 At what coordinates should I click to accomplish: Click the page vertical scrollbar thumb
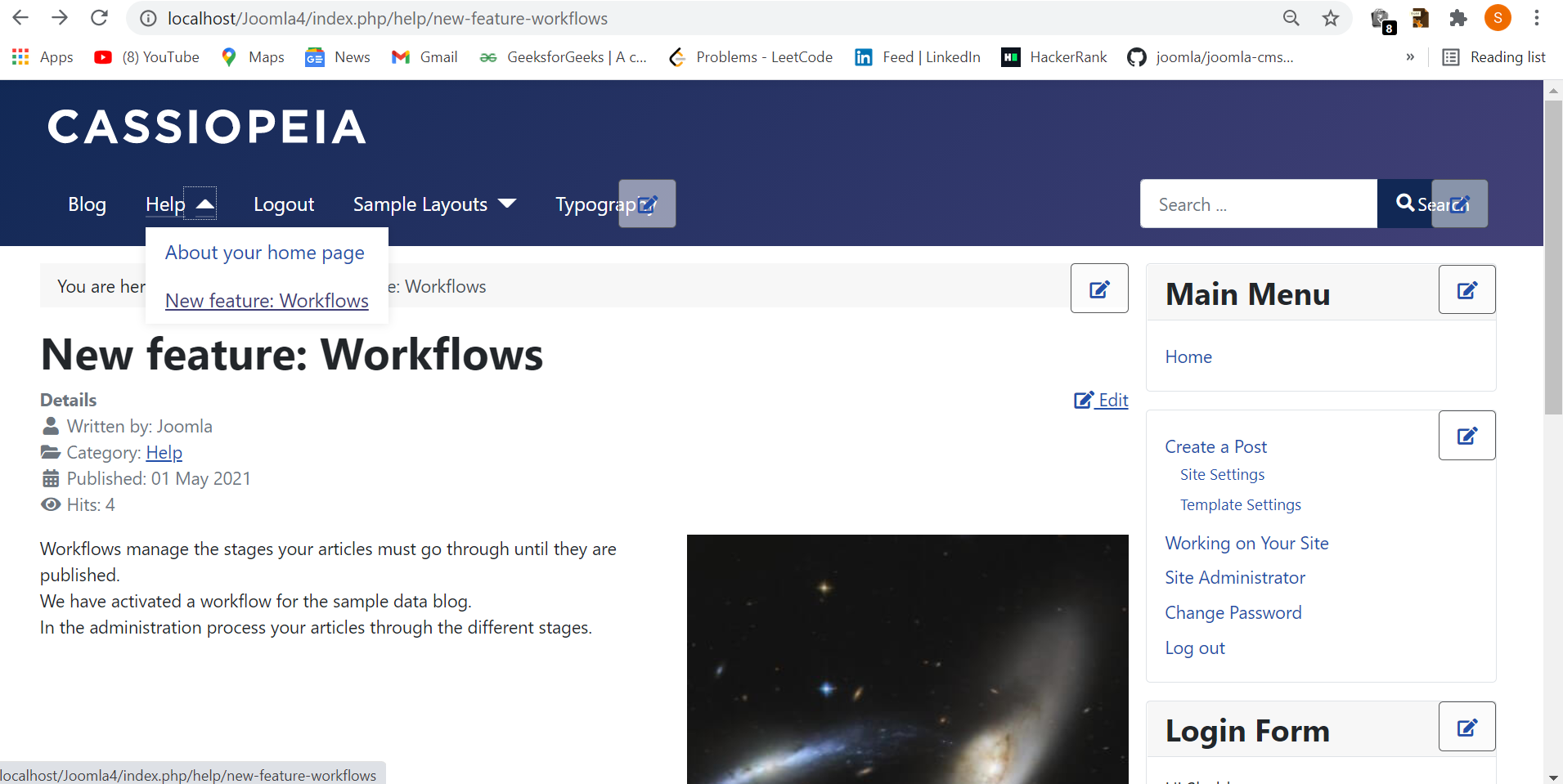tap(1553, 258)
